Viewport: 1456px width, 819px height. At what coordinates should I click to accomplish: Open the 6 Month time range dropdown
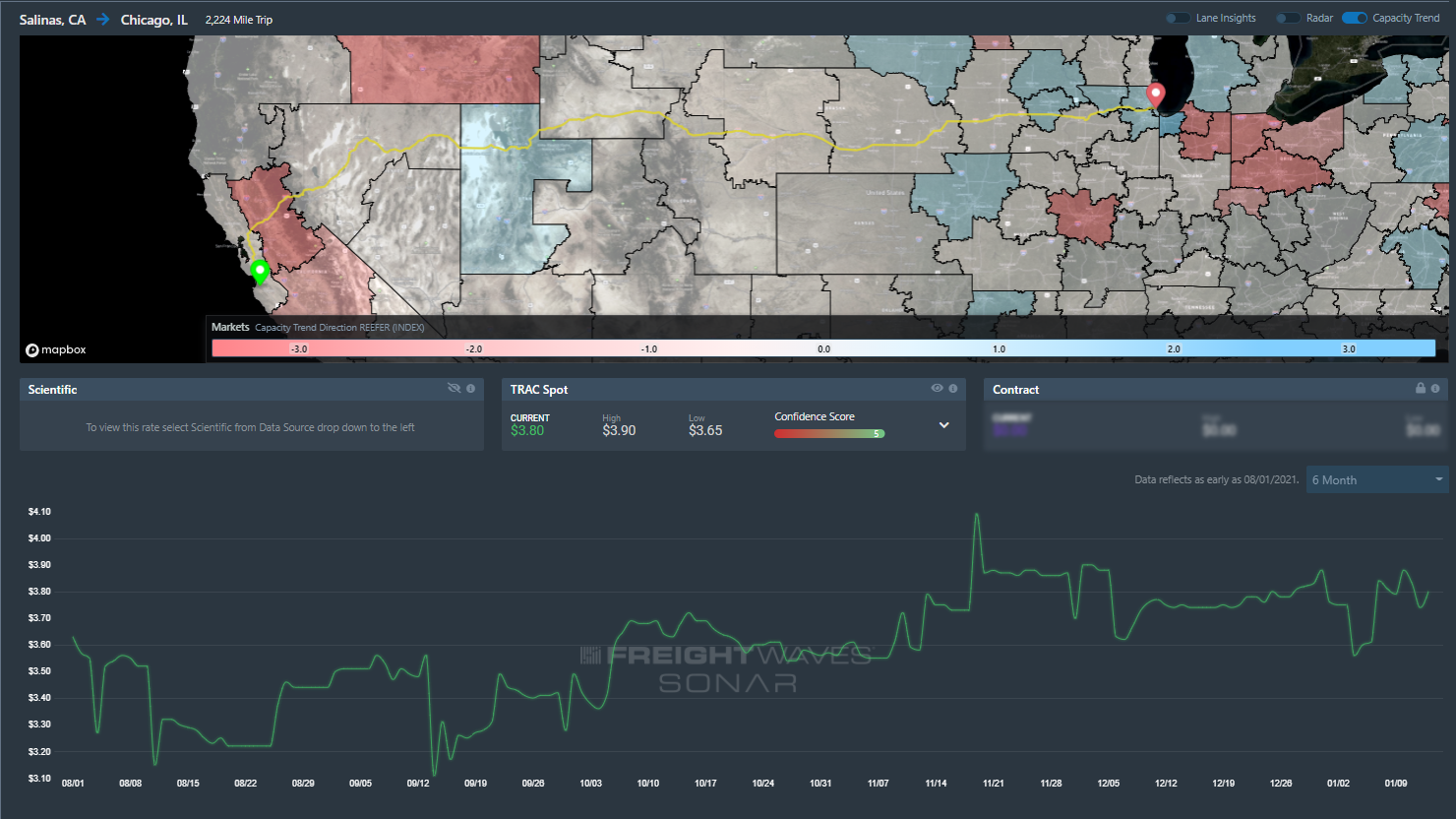[1377, 479]
